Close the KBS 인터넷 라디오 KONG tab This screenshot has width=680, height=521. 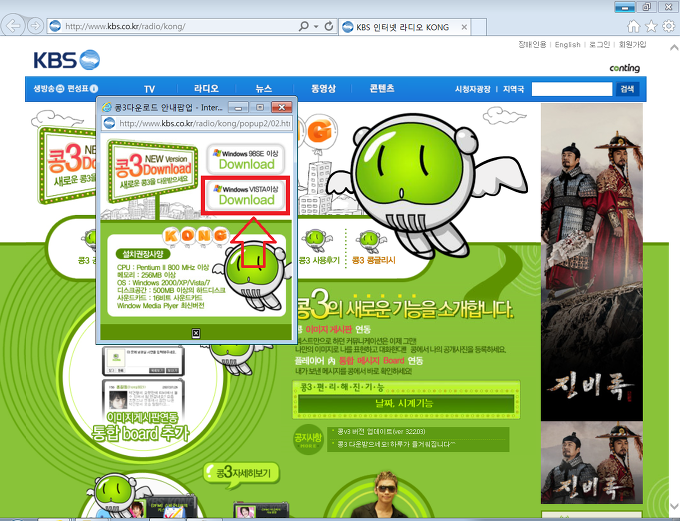click(464, 27)
